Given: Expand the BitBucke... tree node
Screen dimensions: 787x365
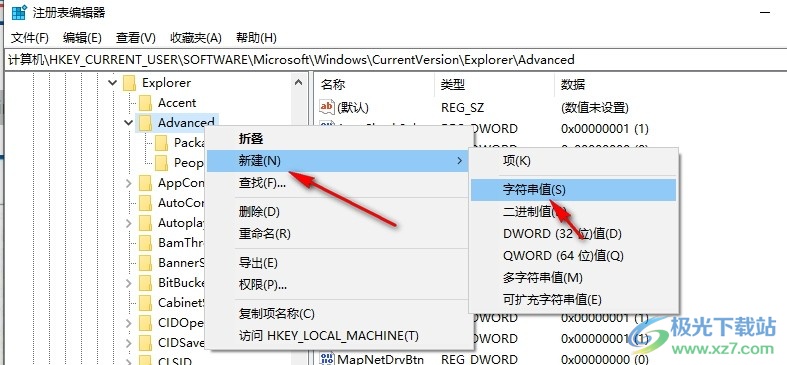Looking at the screenshot, I should 128,283.
